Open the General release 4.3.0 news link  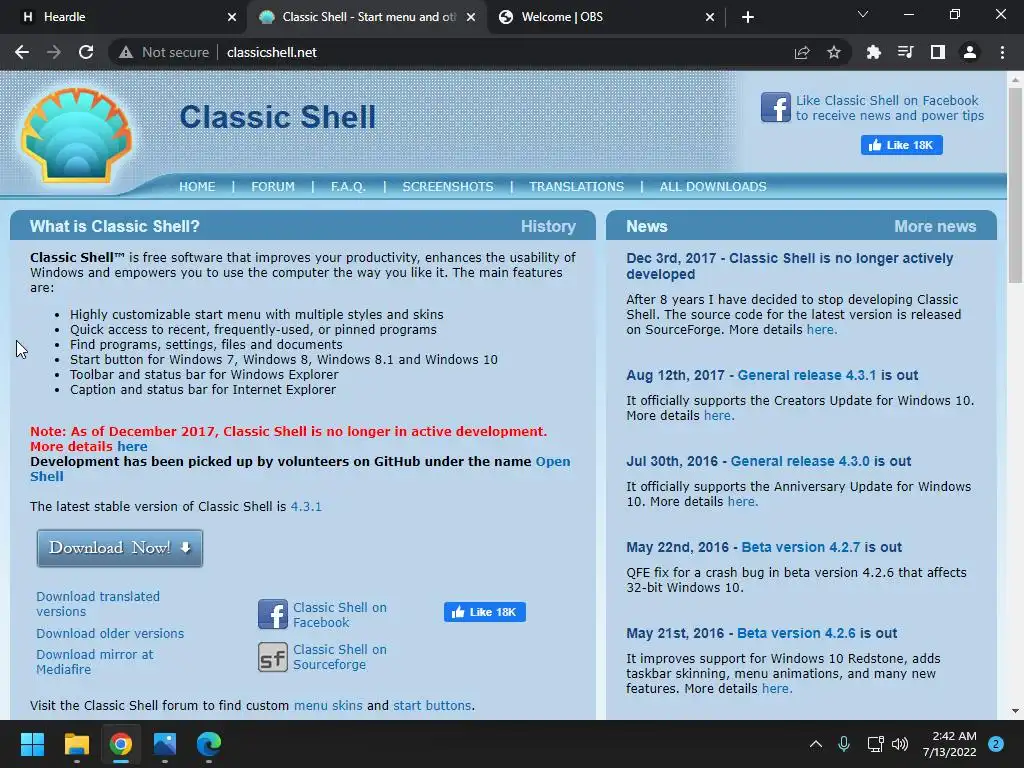click(800, 461)
